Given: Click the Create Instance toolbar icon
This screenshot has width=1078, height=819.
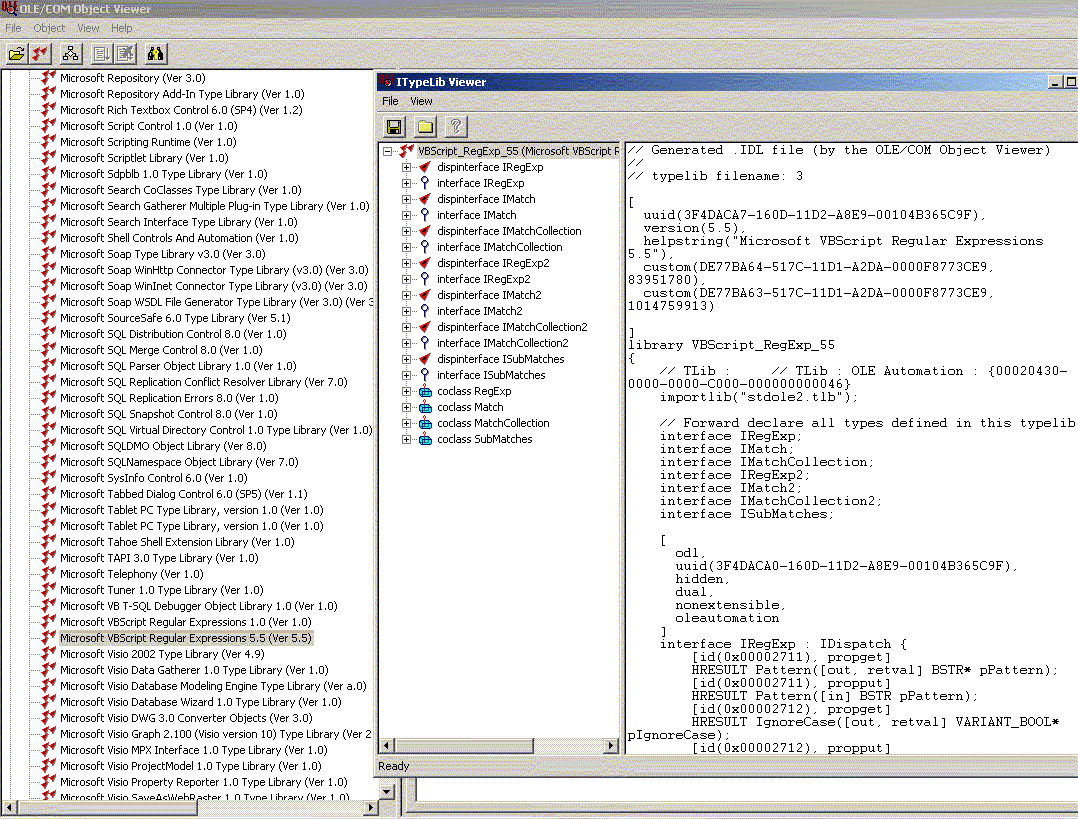Looking at the screenshot, I should (x=101, y=53).
